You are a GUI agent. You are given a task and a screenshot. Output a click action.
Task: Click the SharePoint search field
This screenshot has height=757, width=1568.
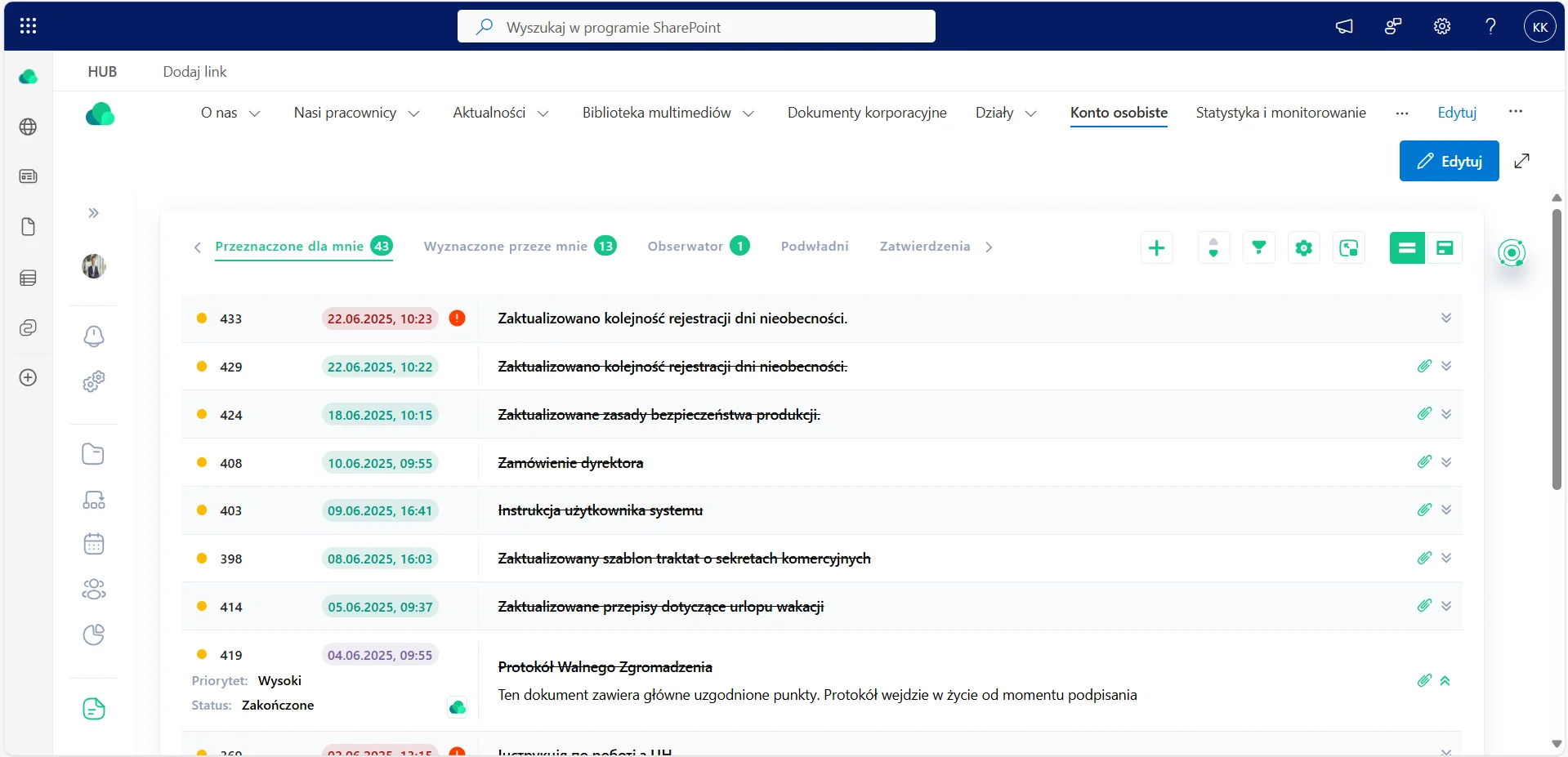tap(696, 27)
